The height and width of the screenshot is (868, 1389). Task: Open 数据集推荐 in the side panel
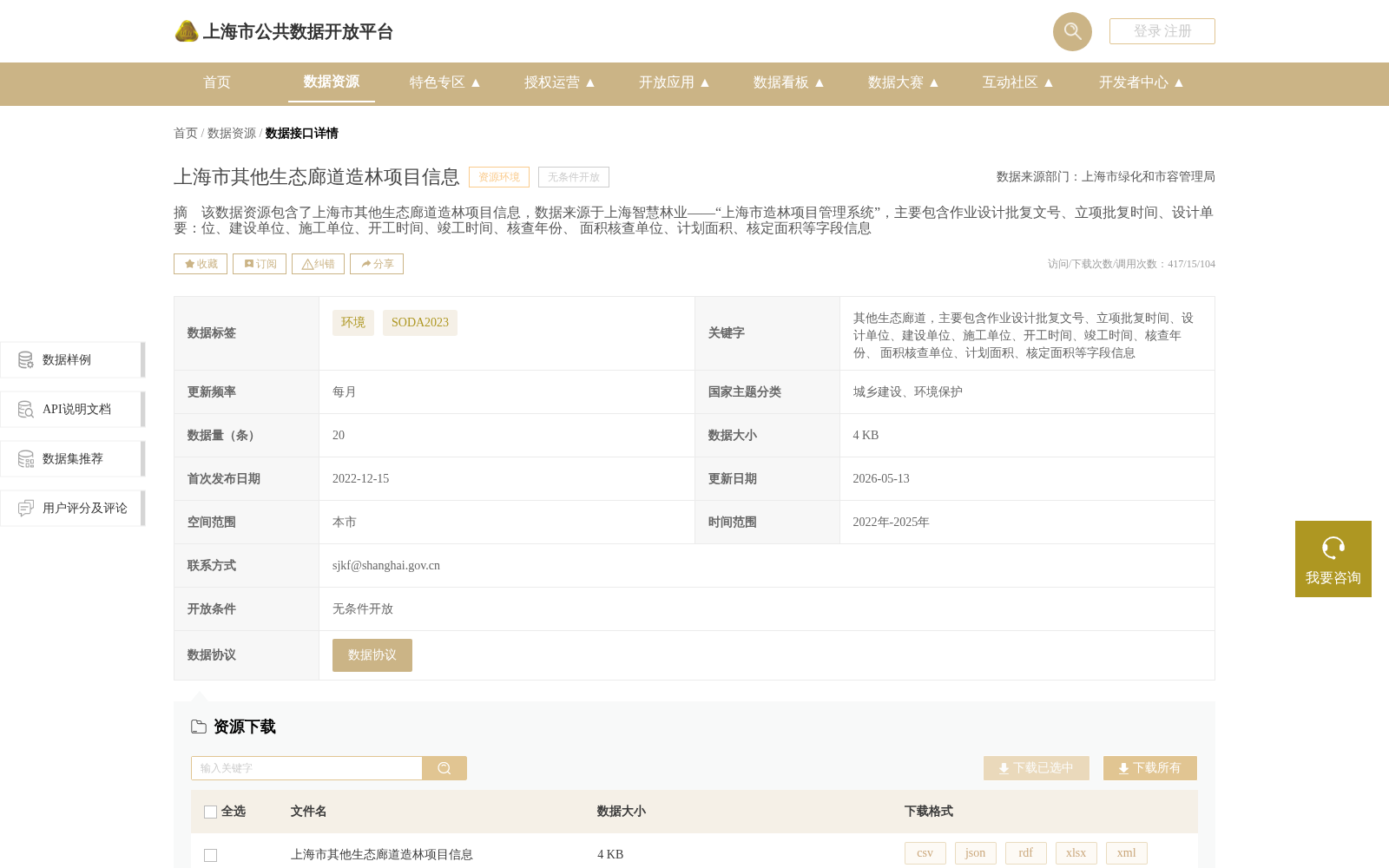(x=72, y=458)
